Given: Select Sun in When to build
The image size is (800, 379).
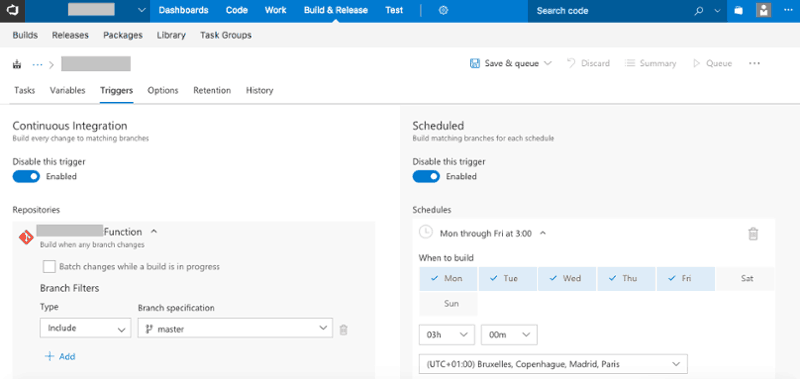Looking at the screenshot, I should tap(448, 304).
